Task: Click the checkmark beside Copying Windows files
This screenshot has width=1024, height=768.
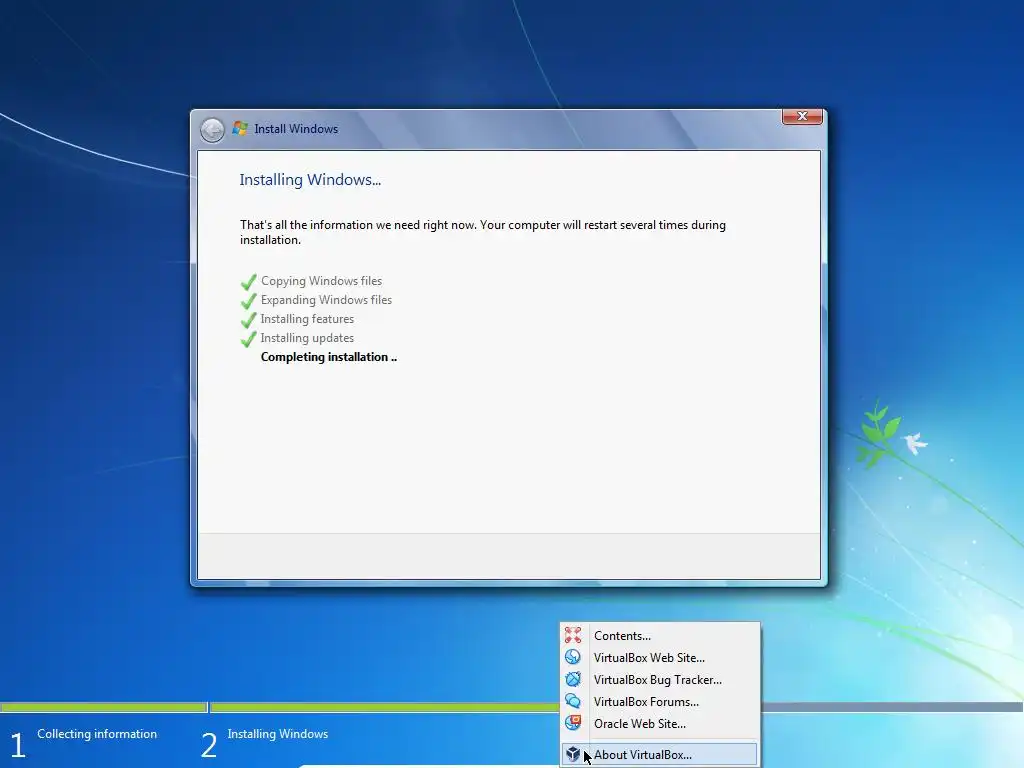Action: (248, 282)
